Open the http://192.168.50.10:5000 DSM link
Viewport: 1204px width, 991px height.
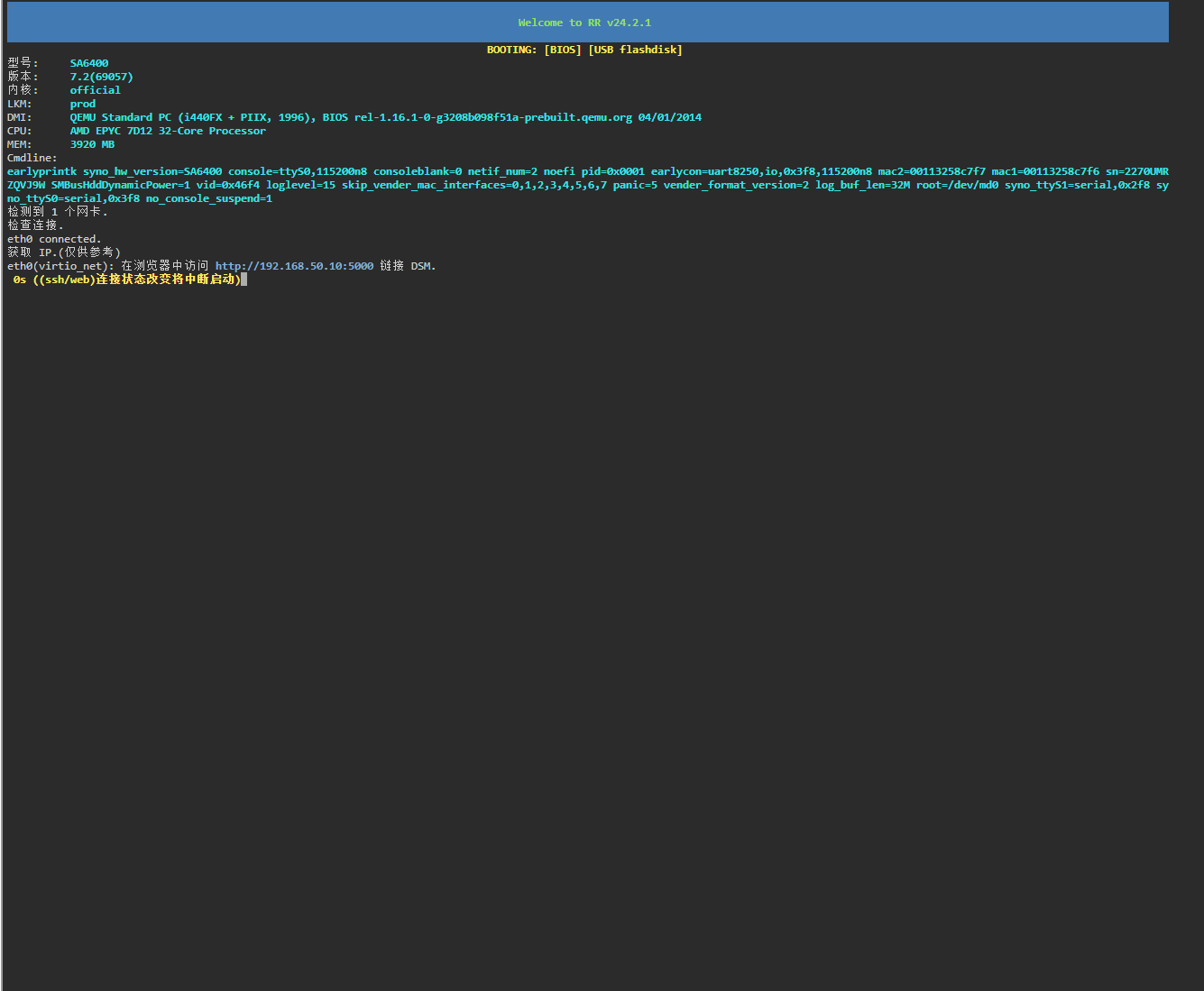point(294,266)
